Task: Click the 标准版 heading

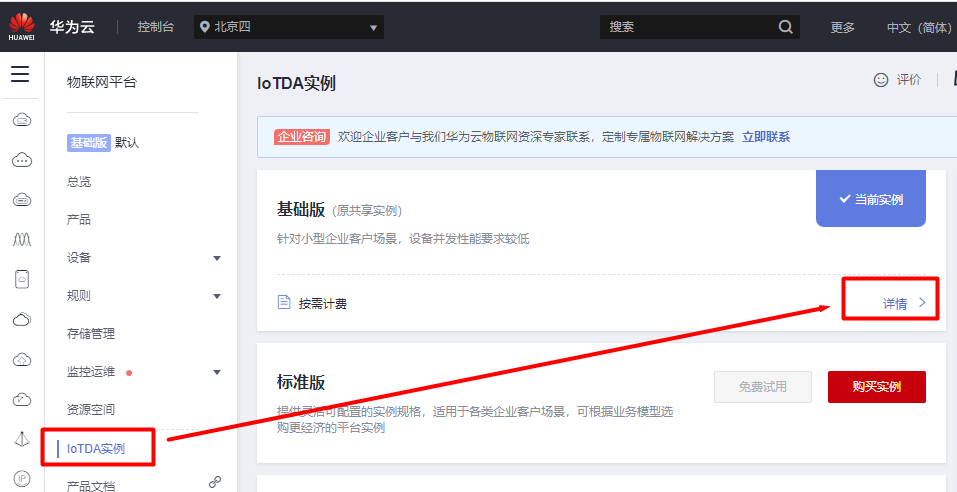Action: click(301, 383)
